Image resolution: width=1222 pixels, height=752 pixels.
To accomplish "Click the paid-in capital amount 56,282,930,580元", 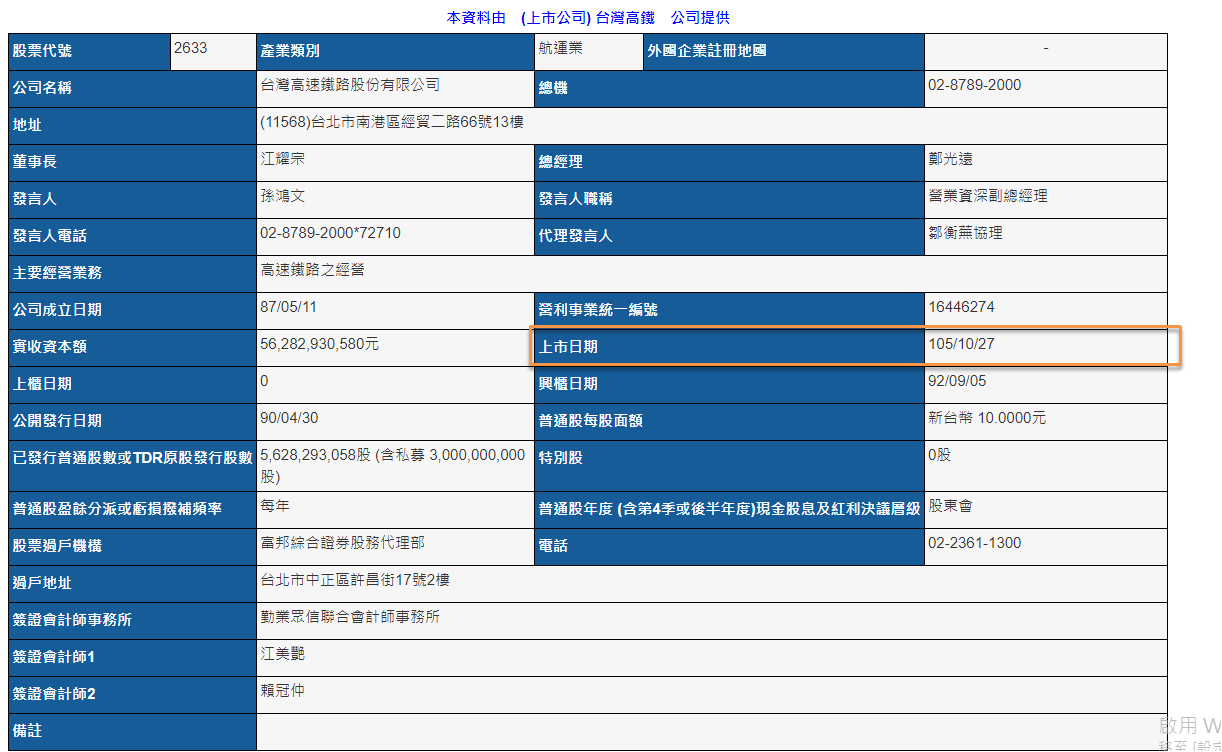I will point(319,344).
